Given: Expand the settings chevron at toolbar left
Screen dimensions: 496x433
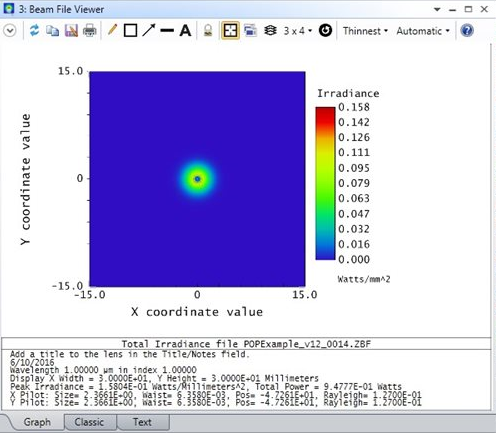Looking at the screenshot, I should [10, 31].
